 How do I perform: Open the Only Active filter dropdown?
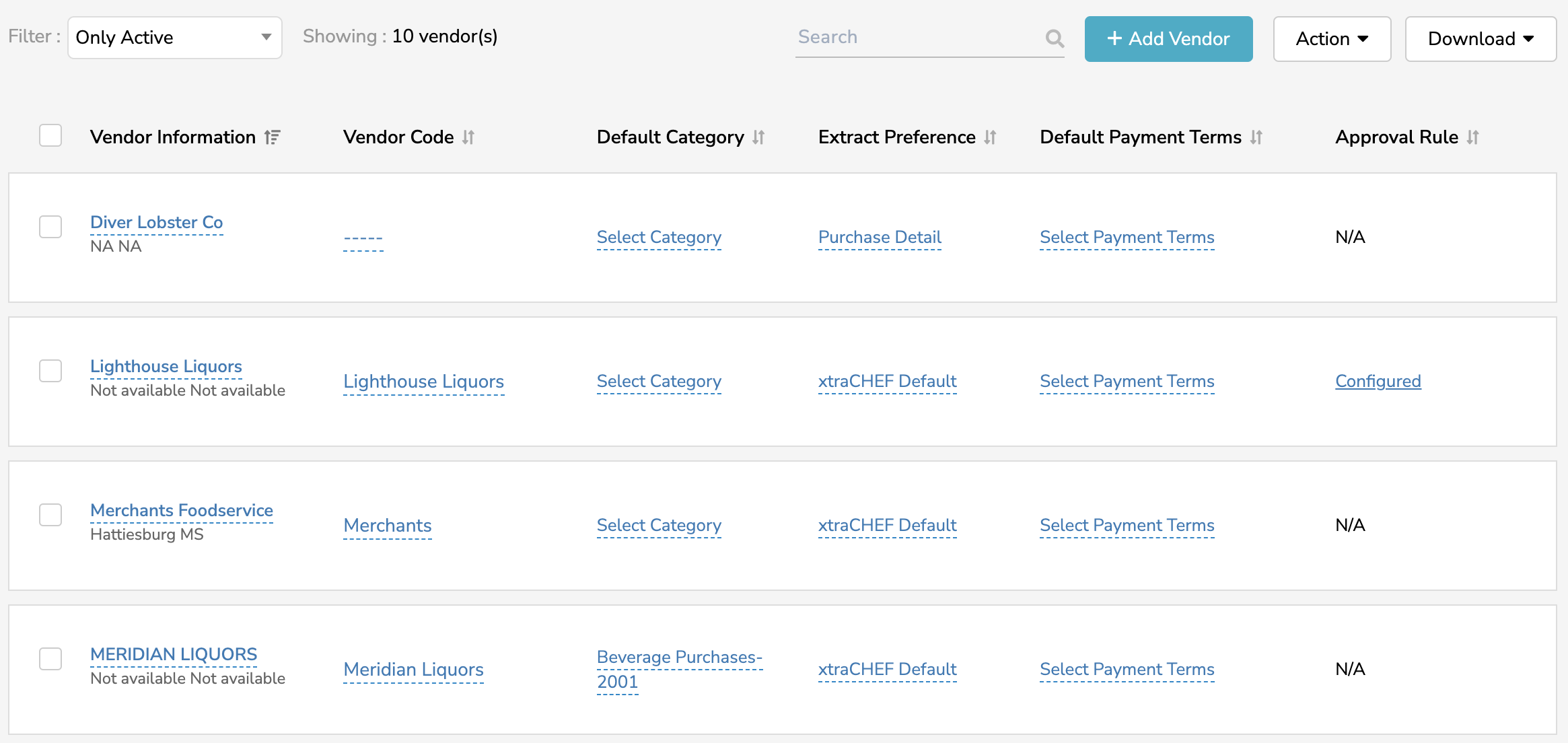tap(174, 38)
